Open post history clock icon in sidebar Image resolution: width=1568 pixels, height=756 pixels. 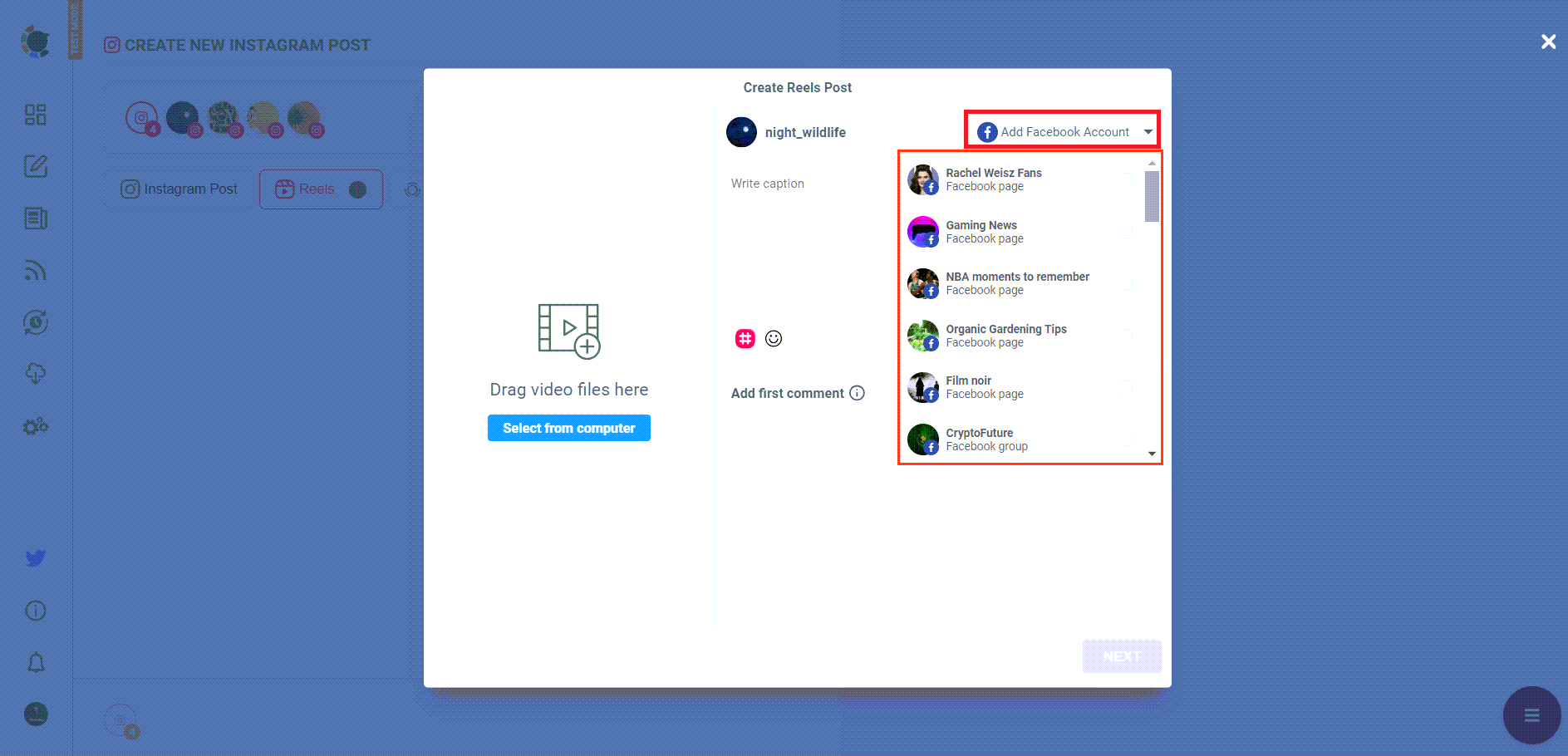coord(35,323)
